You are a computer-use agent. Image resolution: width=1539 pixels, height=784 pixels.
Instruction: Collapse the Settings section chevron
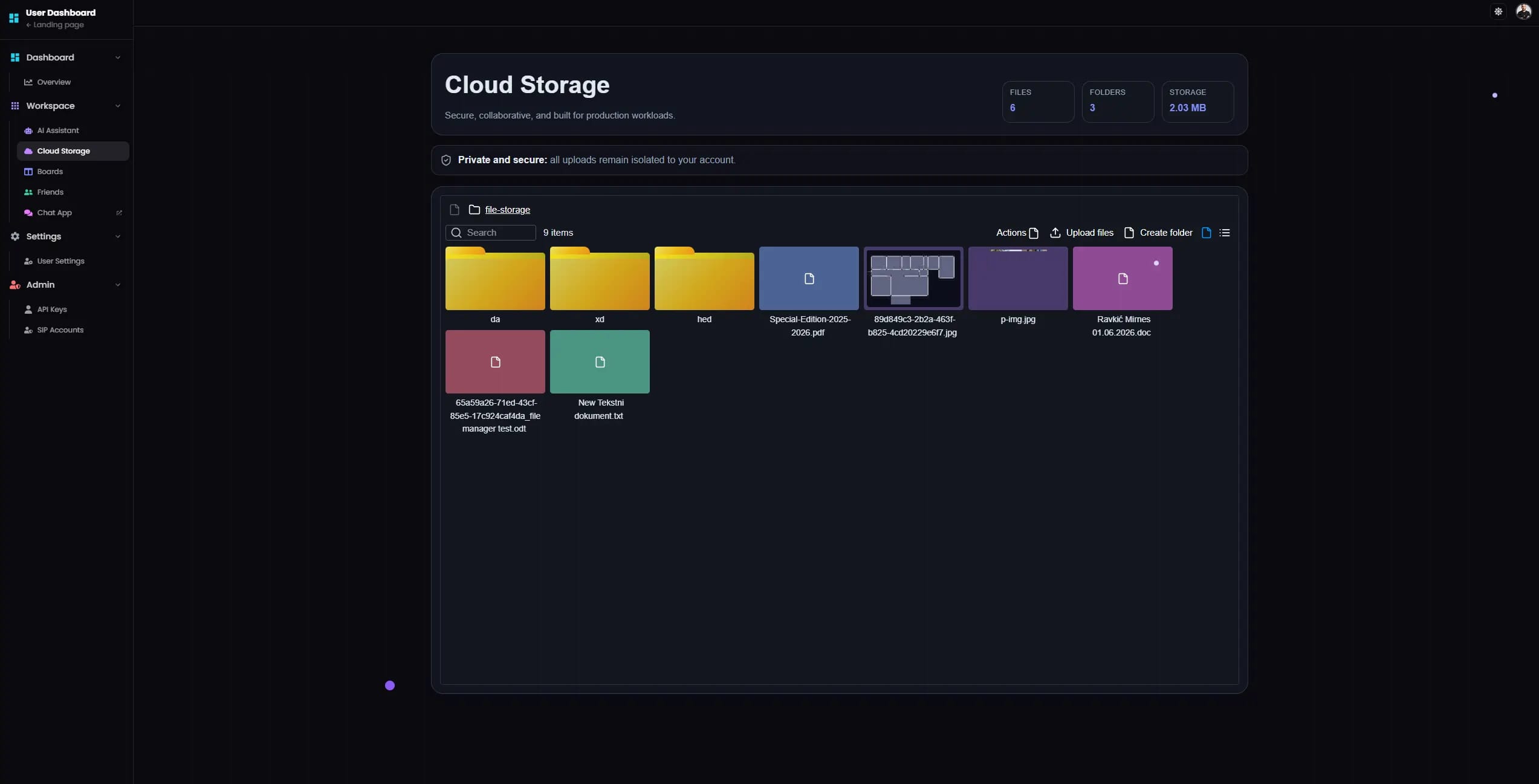pos(118,236)
